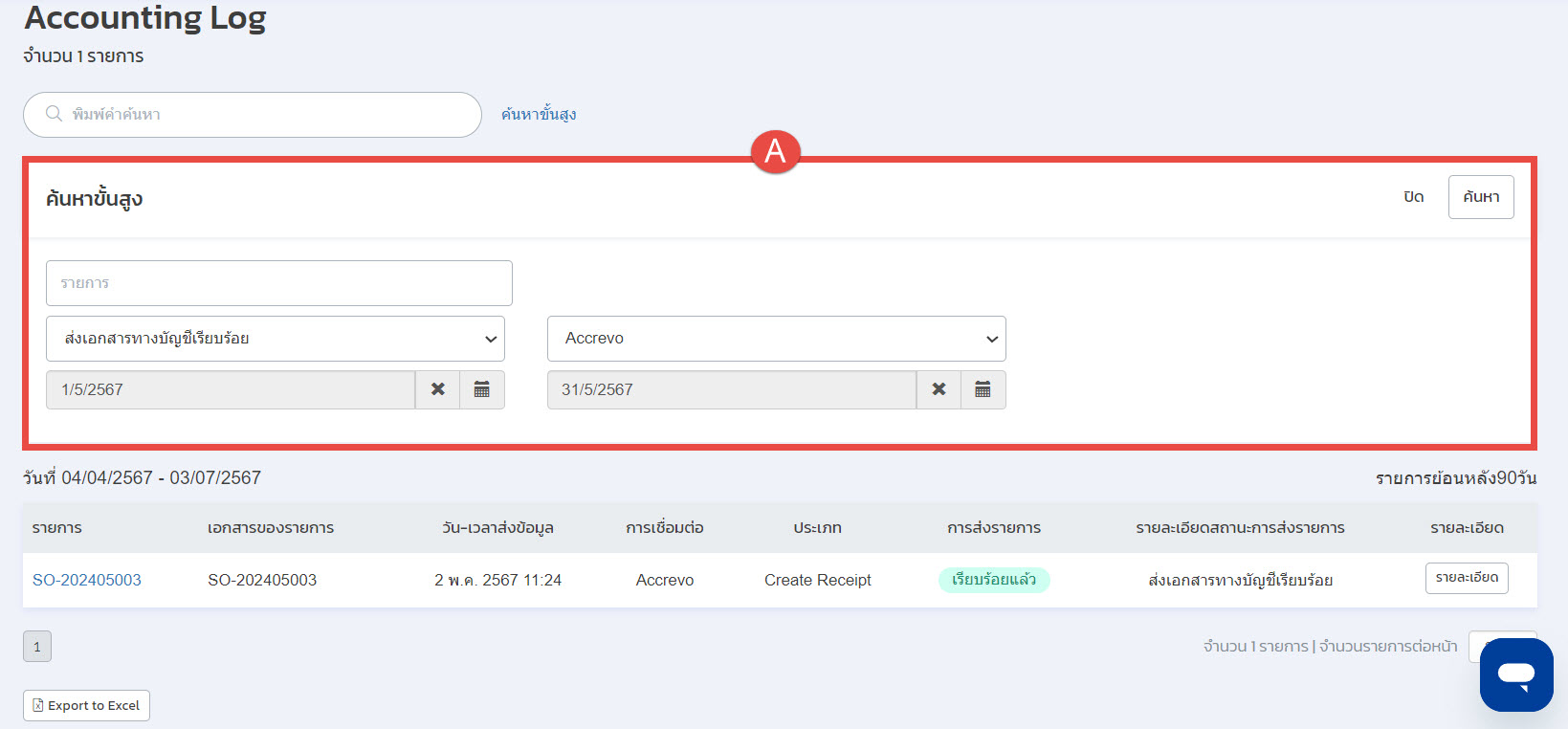Go to page 1
Image resolution: width=1568 pixels, height=729 pixels.
click(x=37, y=647)
